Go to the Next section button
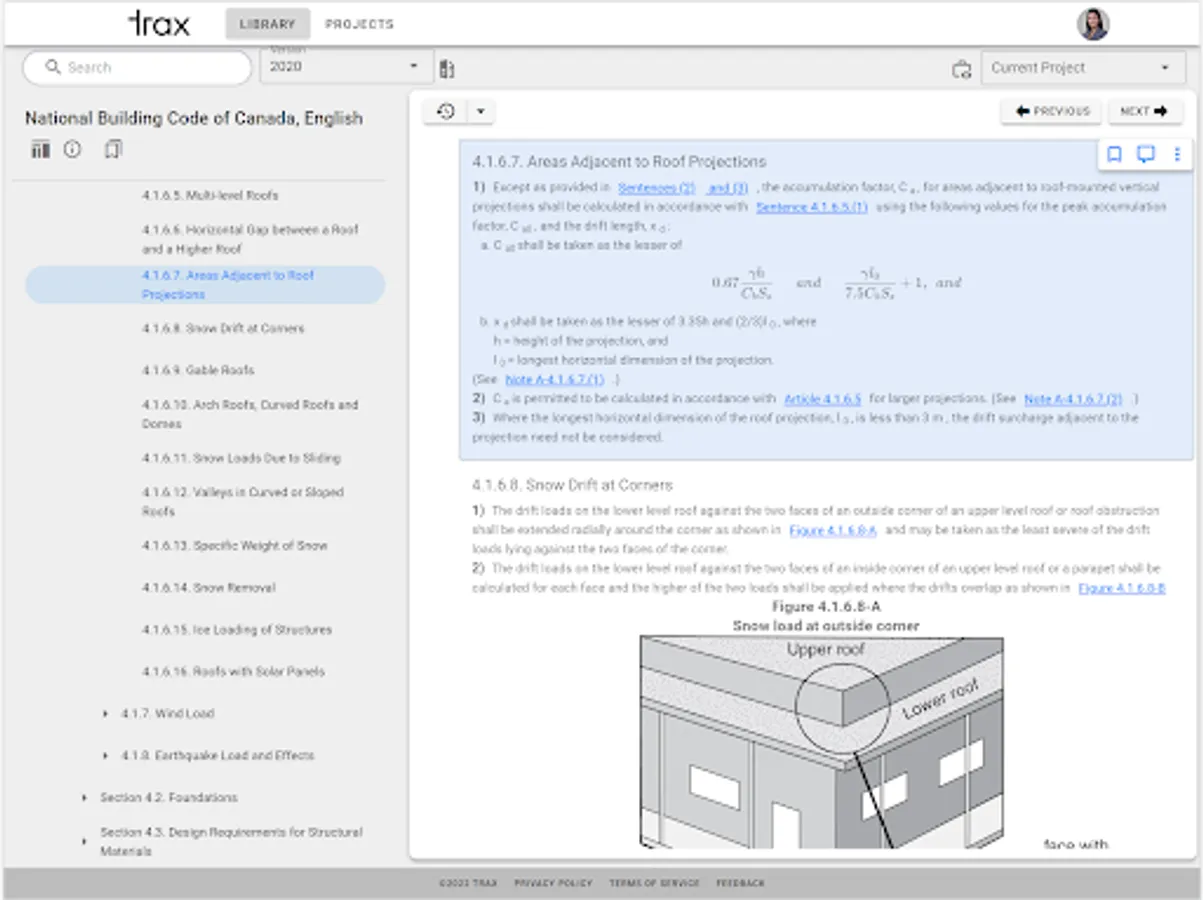This screenshot has height=900, width=1203. tap(1144, 111)
